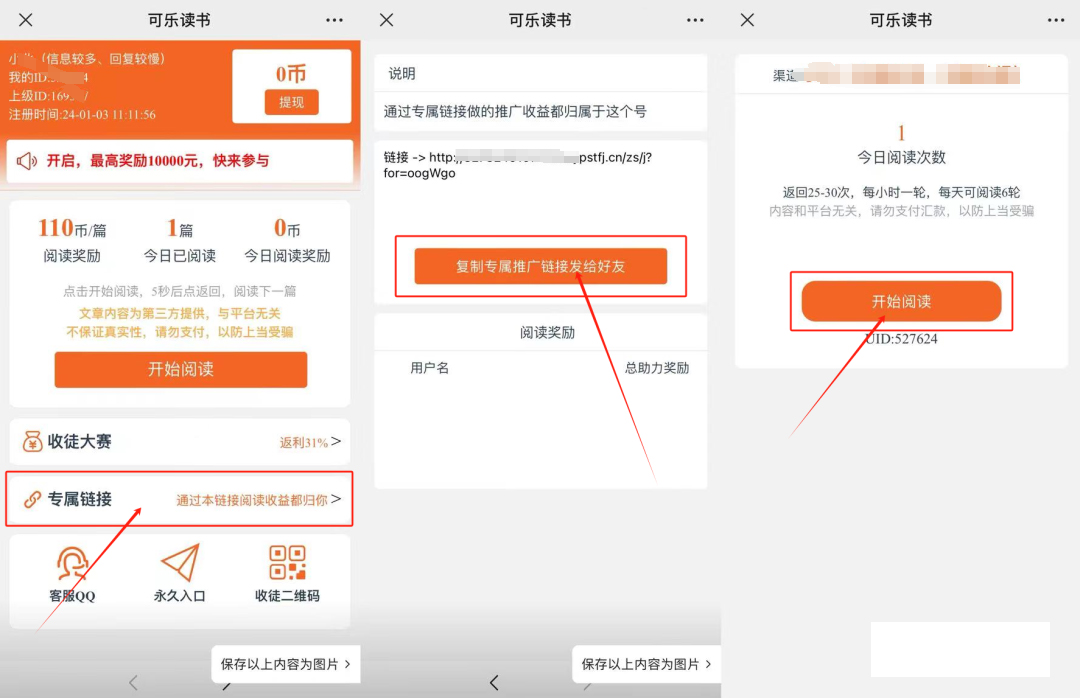Expand the 通过本链接阅读收益都归你 chevron
The height and width of the screenshot is (698, 1080).
(336, 499)
